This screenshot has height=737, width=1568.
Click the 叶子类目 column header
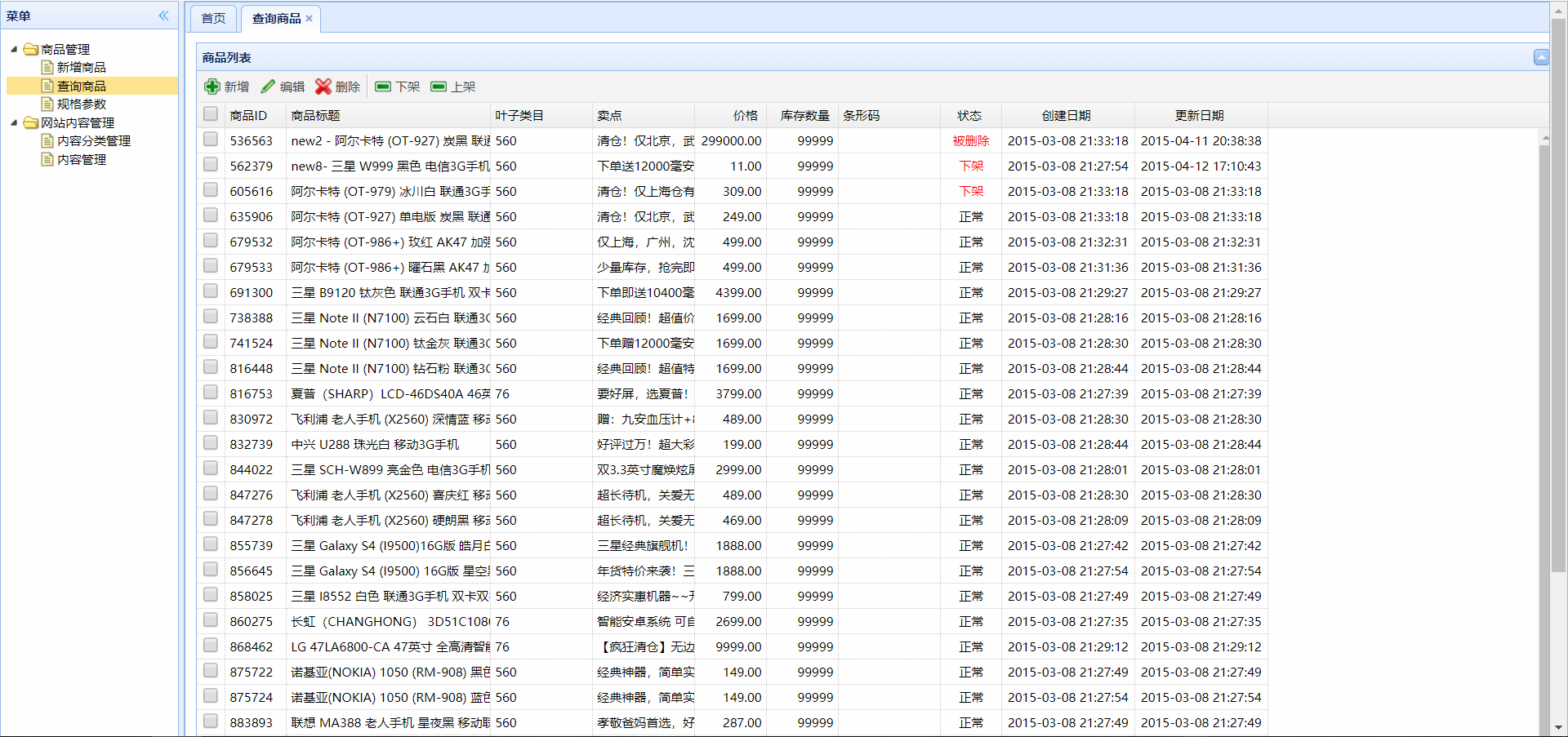pyautogui.click(x=541, y=115)
